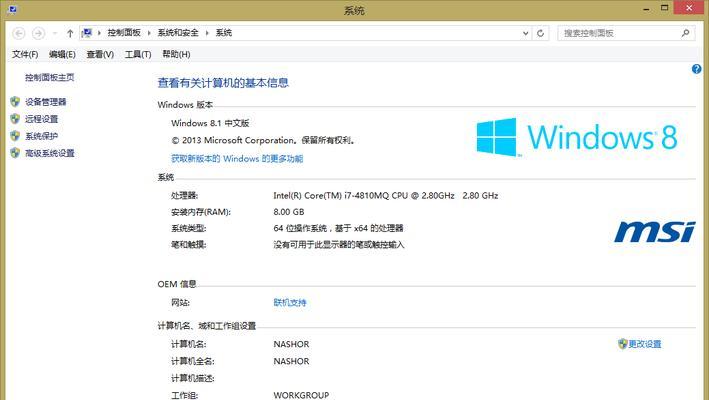Open the 工具(T) menu
Viewport: 709px width, 400px height.
pyautogui.click(x=138, y=54)
